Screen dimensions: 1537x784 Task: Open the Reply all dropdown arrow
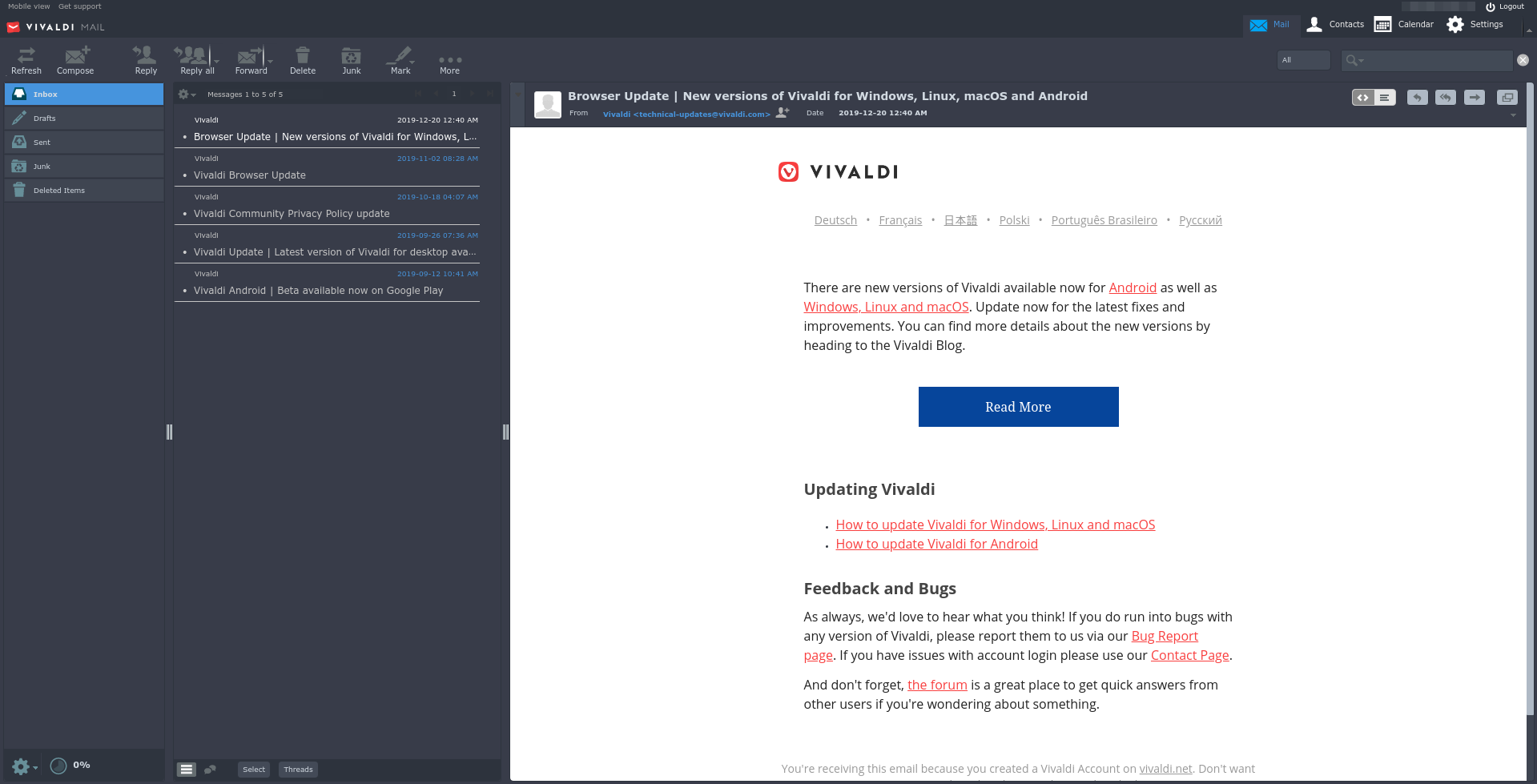[216, 60]
